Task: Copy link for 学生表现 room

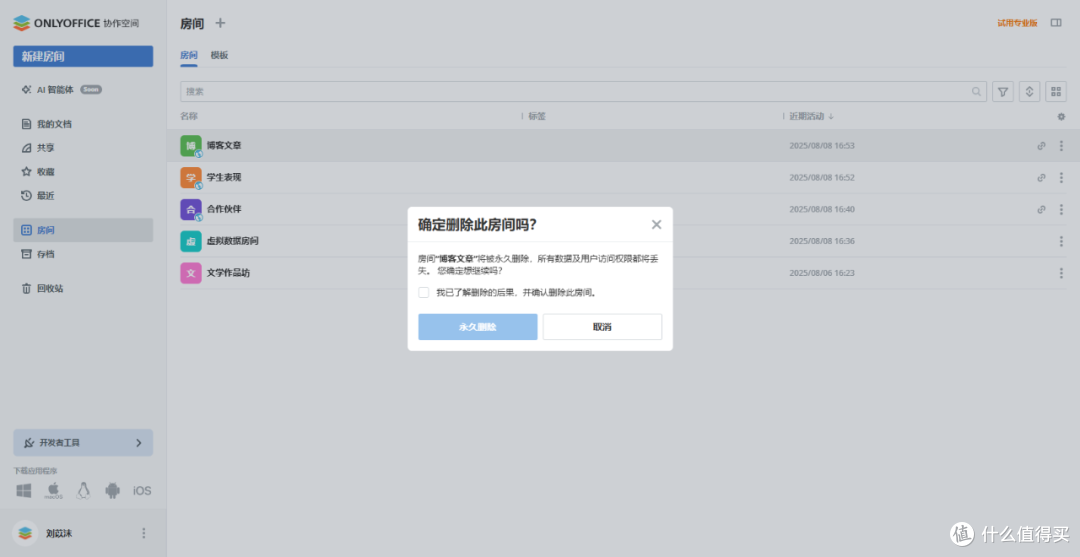Action: tap(1041, 178)
